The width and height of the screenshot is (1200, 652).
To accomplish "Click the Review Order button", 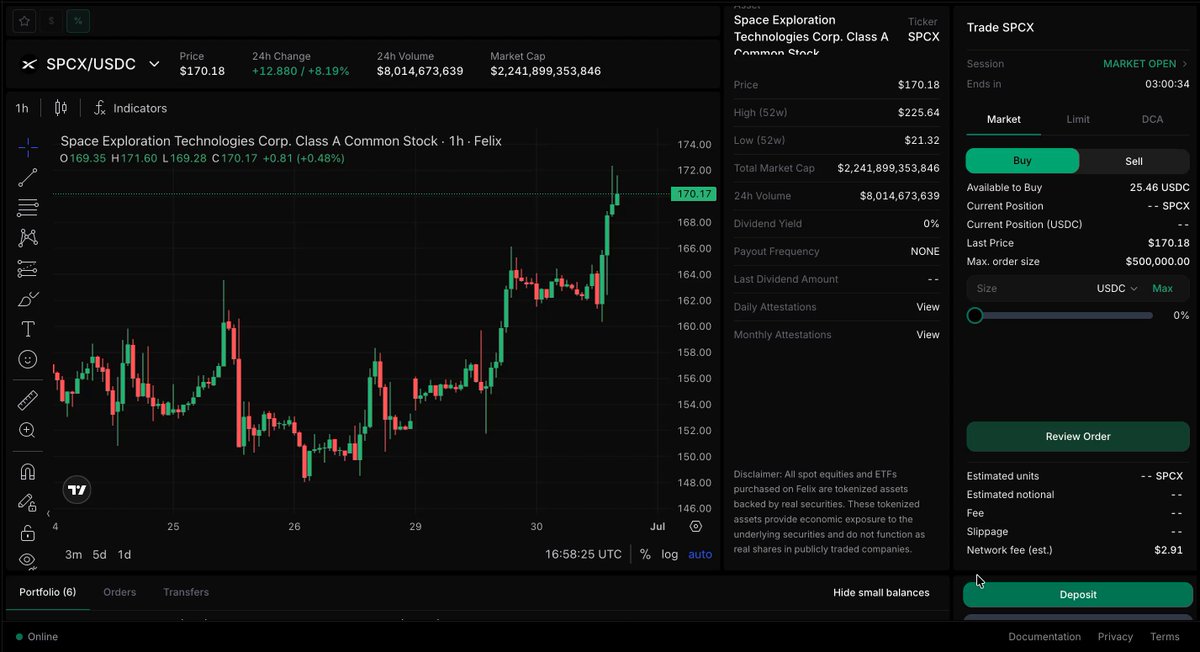I will 1078,436.
